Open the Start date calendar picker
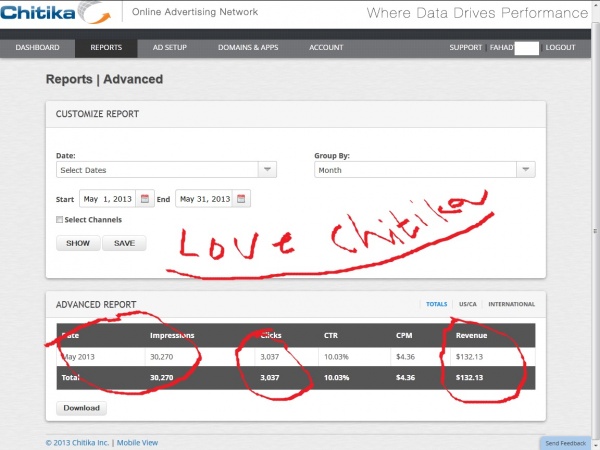This screenshot has height=450, width=600. pyautogui.click(x=145, y=199)
